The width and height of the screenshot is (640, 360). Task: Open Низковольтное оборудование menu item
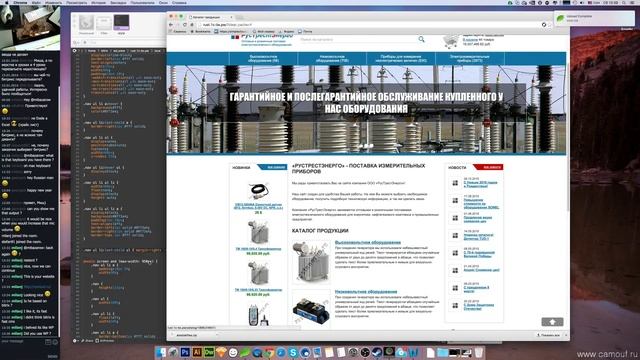tap(332, 58)
